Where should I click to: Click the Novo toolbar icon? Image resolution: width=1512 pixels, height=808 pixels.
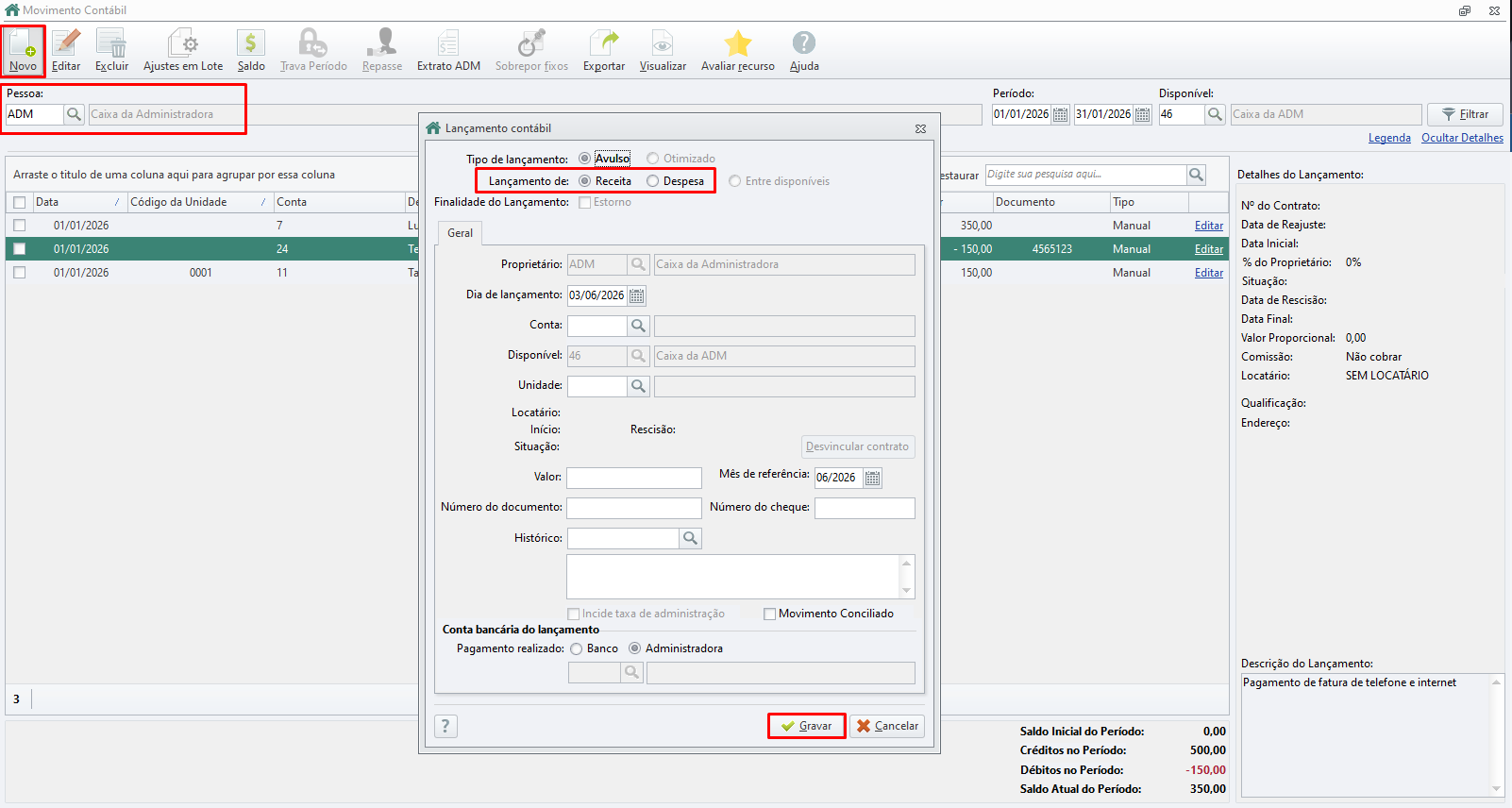pos(23,43)
